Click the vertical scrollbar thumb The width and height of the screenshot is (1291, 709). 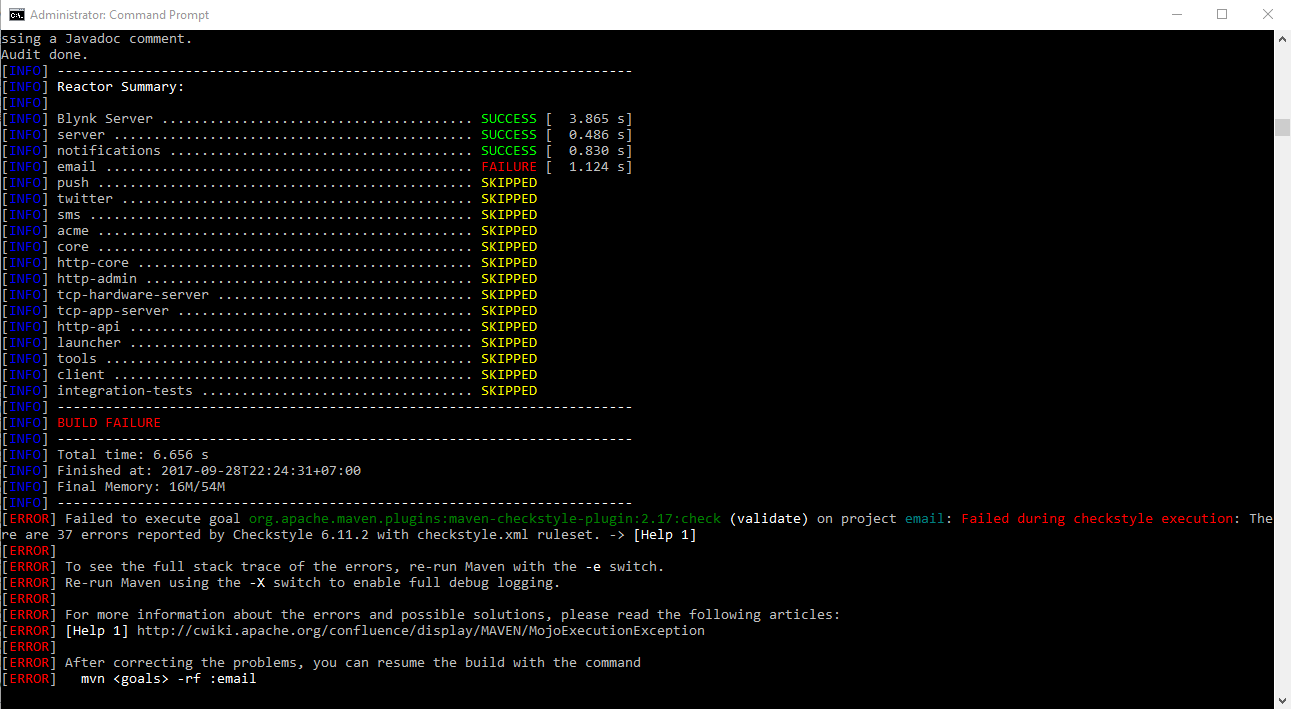click(1282, 127)
